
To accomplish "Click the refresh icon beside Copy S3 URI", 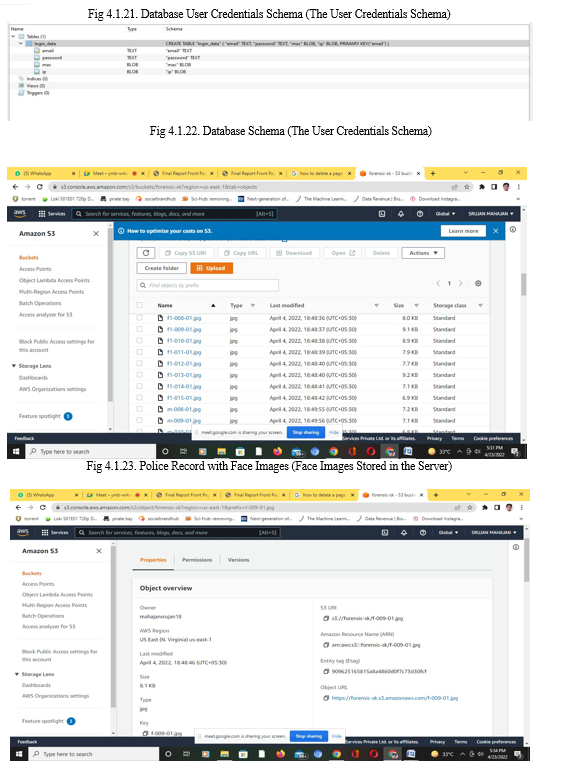I will 146,253.
